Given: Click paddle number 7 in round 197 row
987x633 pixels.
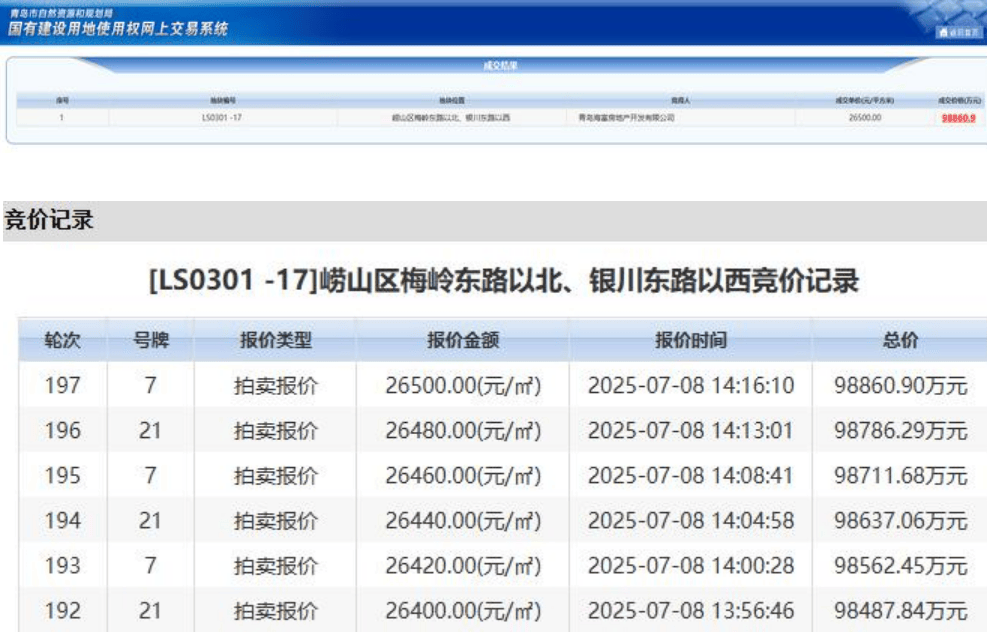Looking at the screenshot, I should 150,385.
